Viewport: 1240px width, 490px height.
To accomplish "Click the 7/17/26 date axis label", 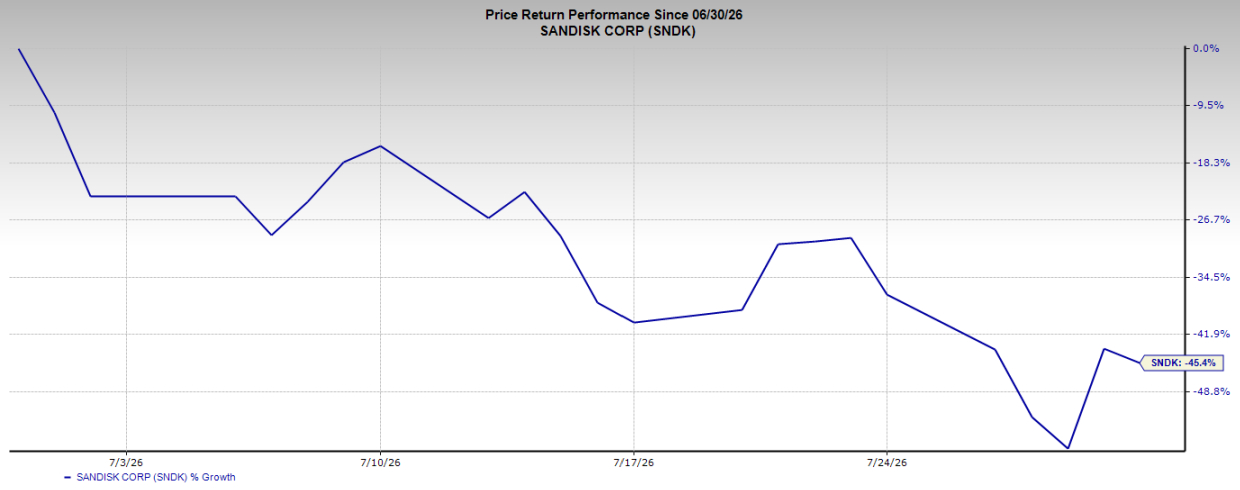I will (634, 462).
